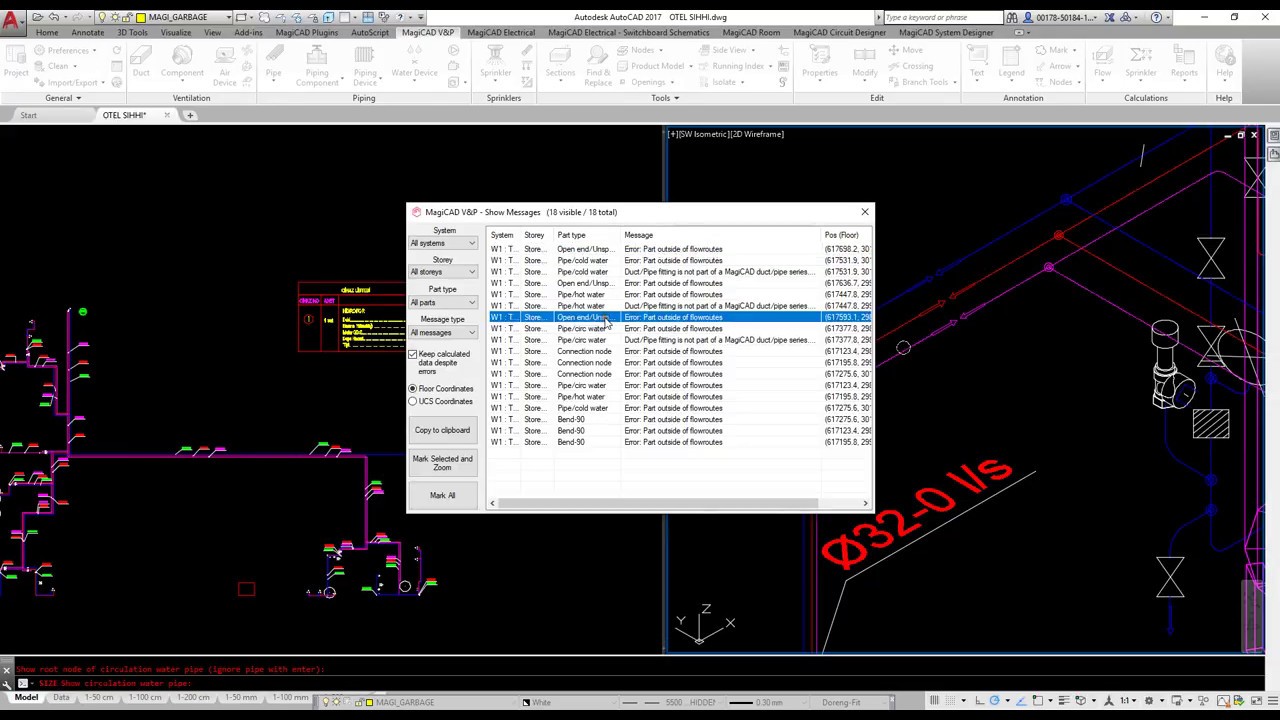Click the yellow layer color swatch in toolbar
1280x720 pixels.
[x=141, y=17]
